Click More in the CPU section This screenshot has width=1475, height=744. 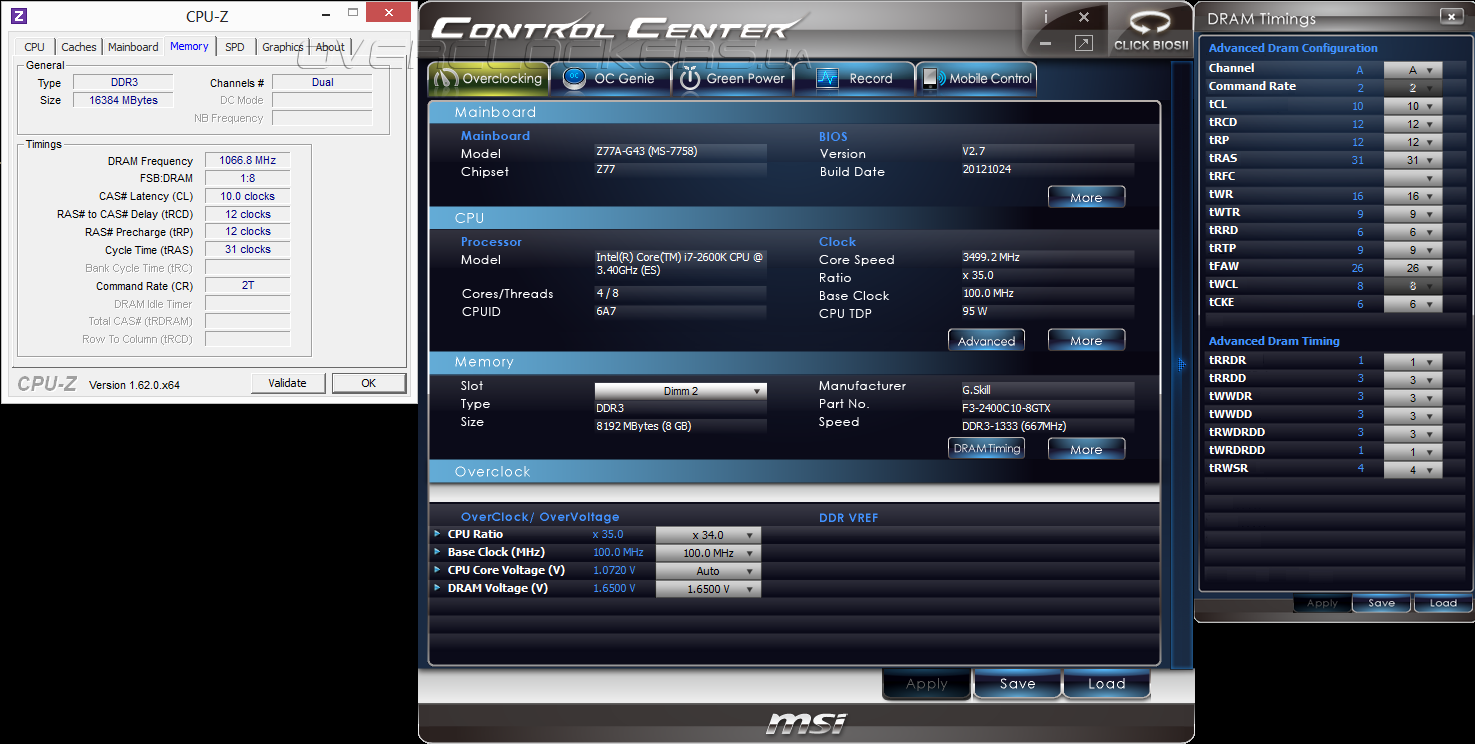[1086, 340]
